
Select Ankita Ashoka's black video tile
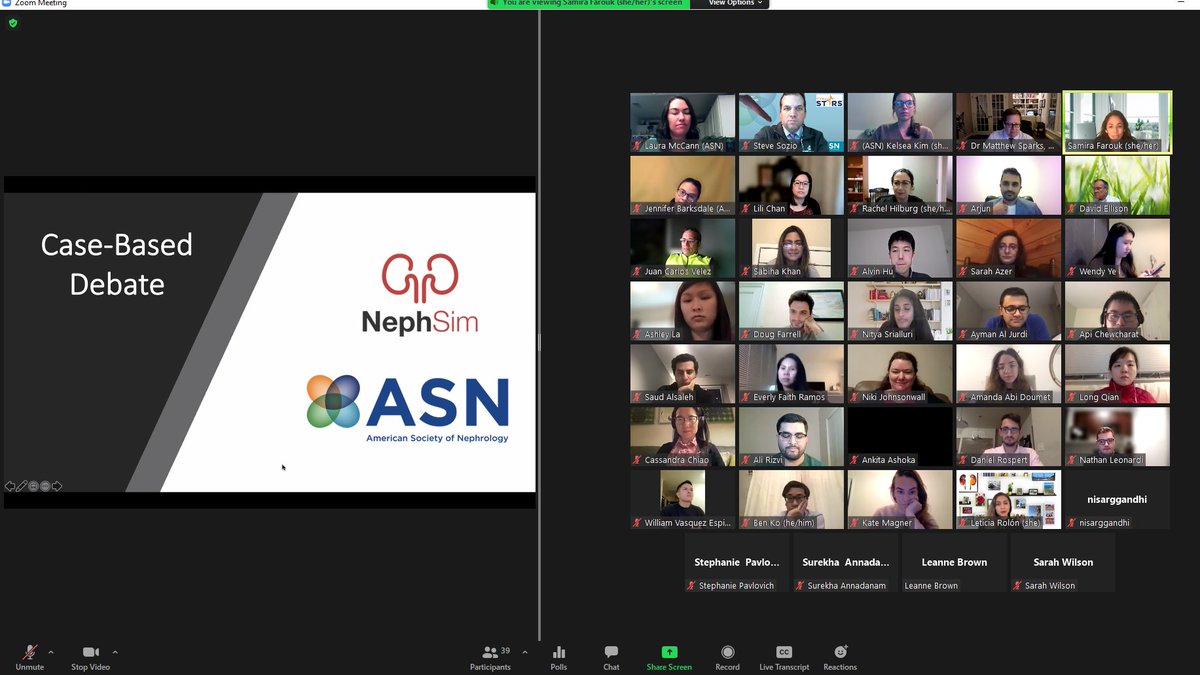point(900,437)
